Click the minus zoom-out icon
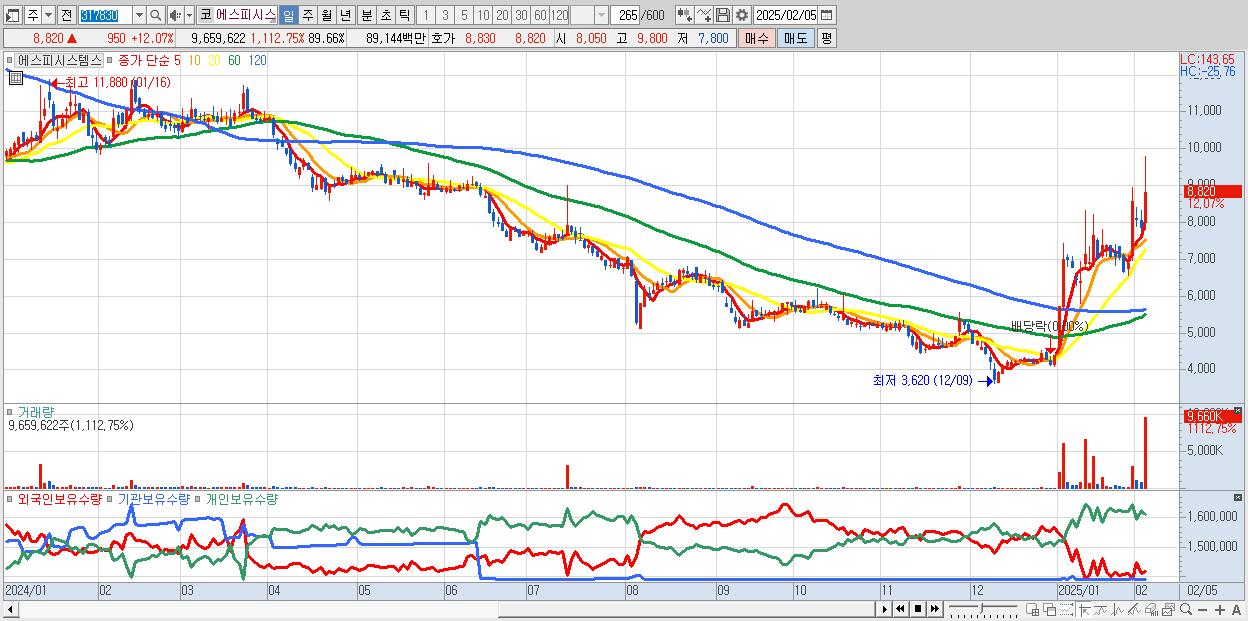The width and height of the screenshot is (1248, 621). [1203, 610]
